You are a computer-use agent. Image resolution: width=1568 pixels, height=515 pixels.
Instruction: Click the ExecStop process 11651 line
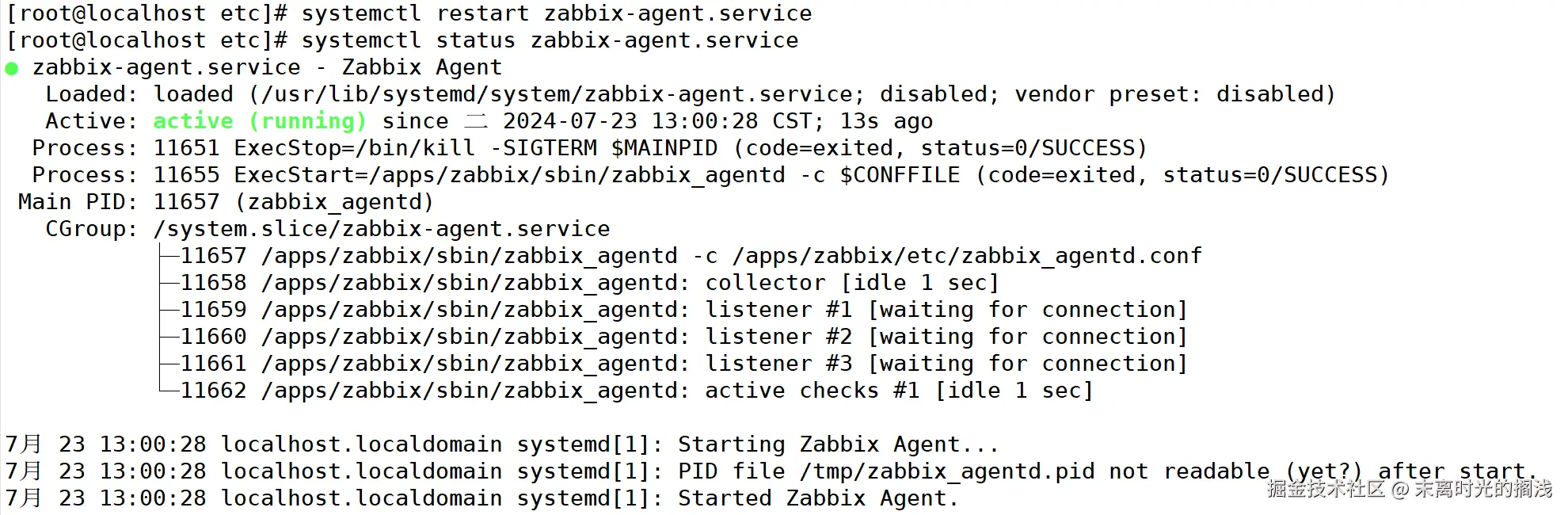point(649,148)
